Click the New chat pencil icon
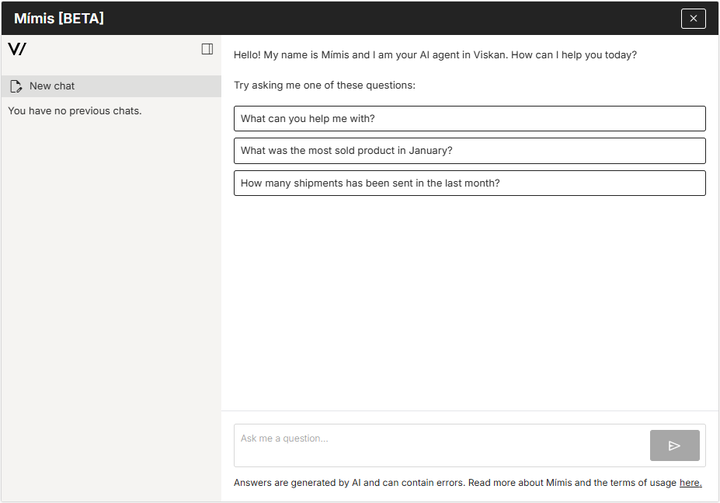Image resolution: width=720 pixels, height=503 pixels. tap(16, 86)
